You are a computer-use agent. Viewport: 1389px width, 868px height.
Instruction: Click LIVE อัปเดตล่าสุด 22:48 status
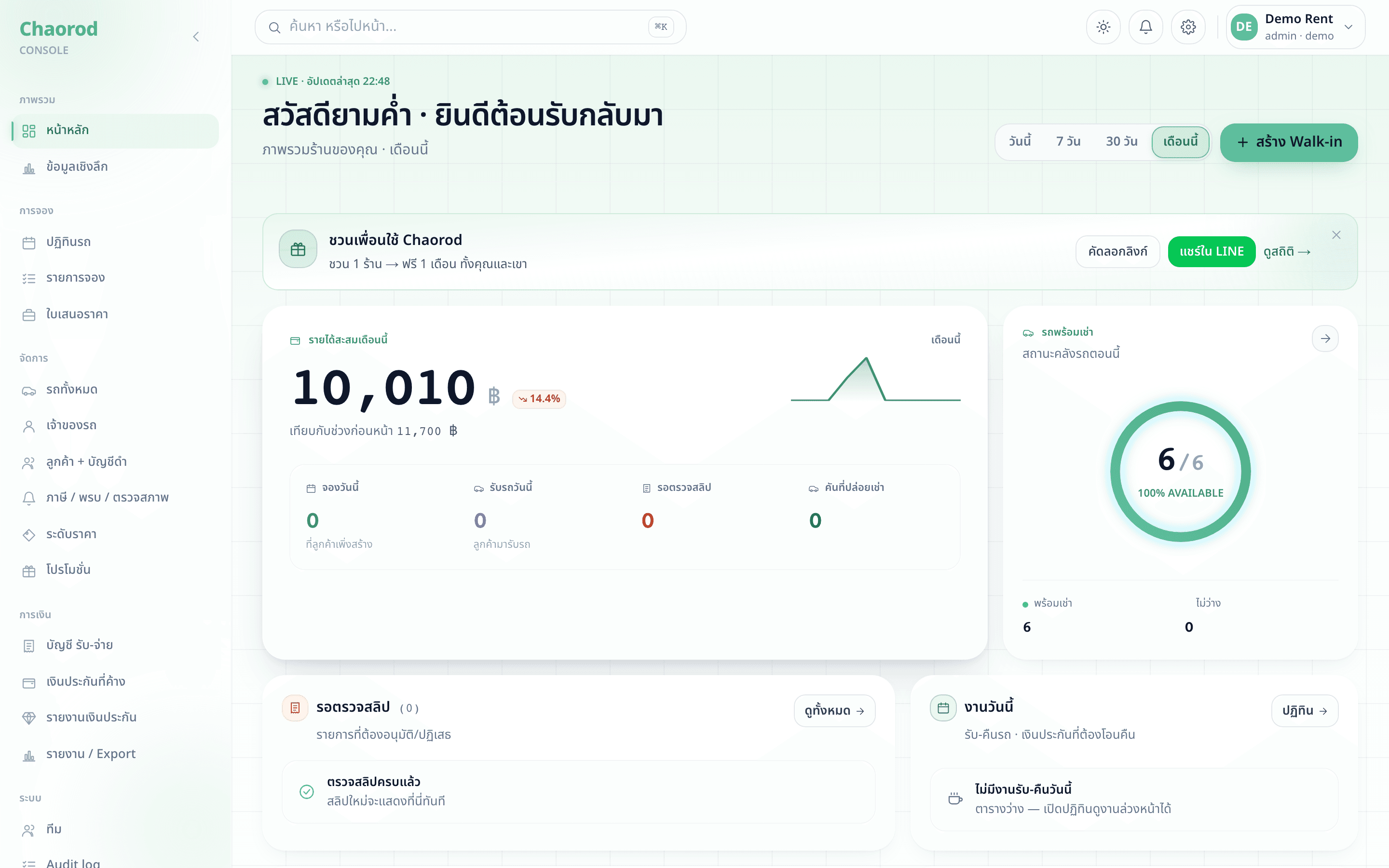coord(326,81)
